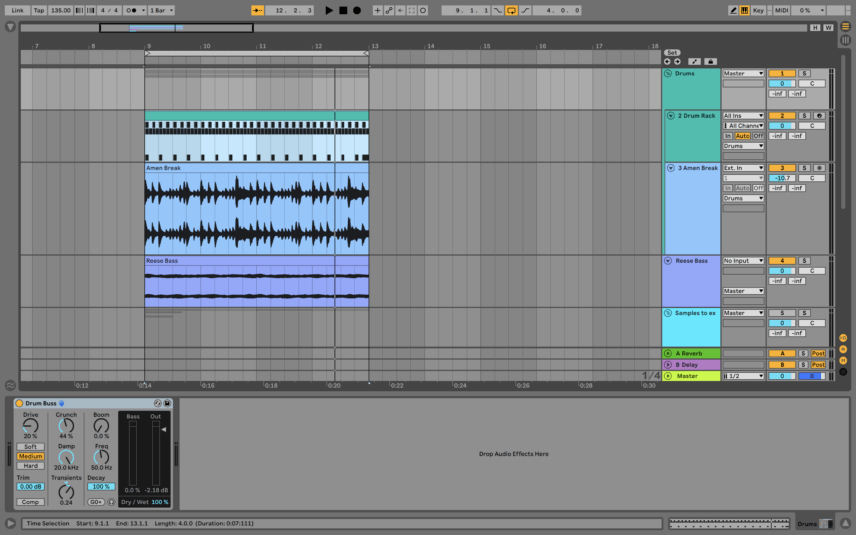Toggle Computer MIDI Keyboard icon

click(x=744, y=10)
